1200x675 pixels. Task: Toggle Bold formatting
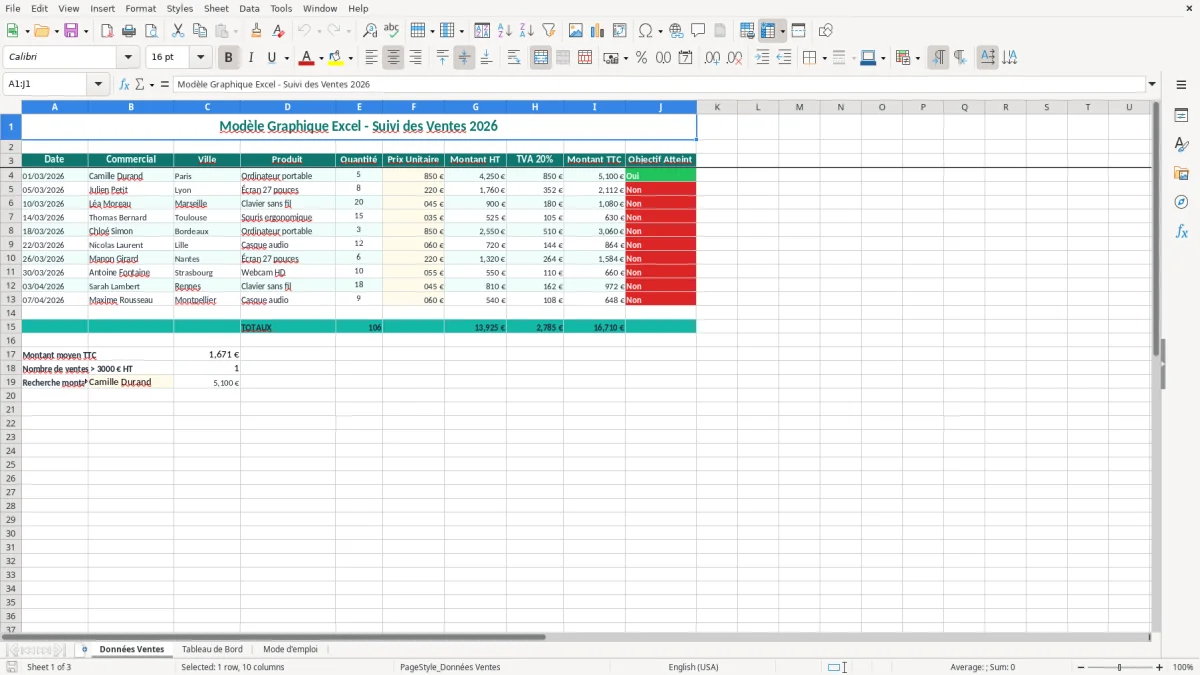[228, 58]
